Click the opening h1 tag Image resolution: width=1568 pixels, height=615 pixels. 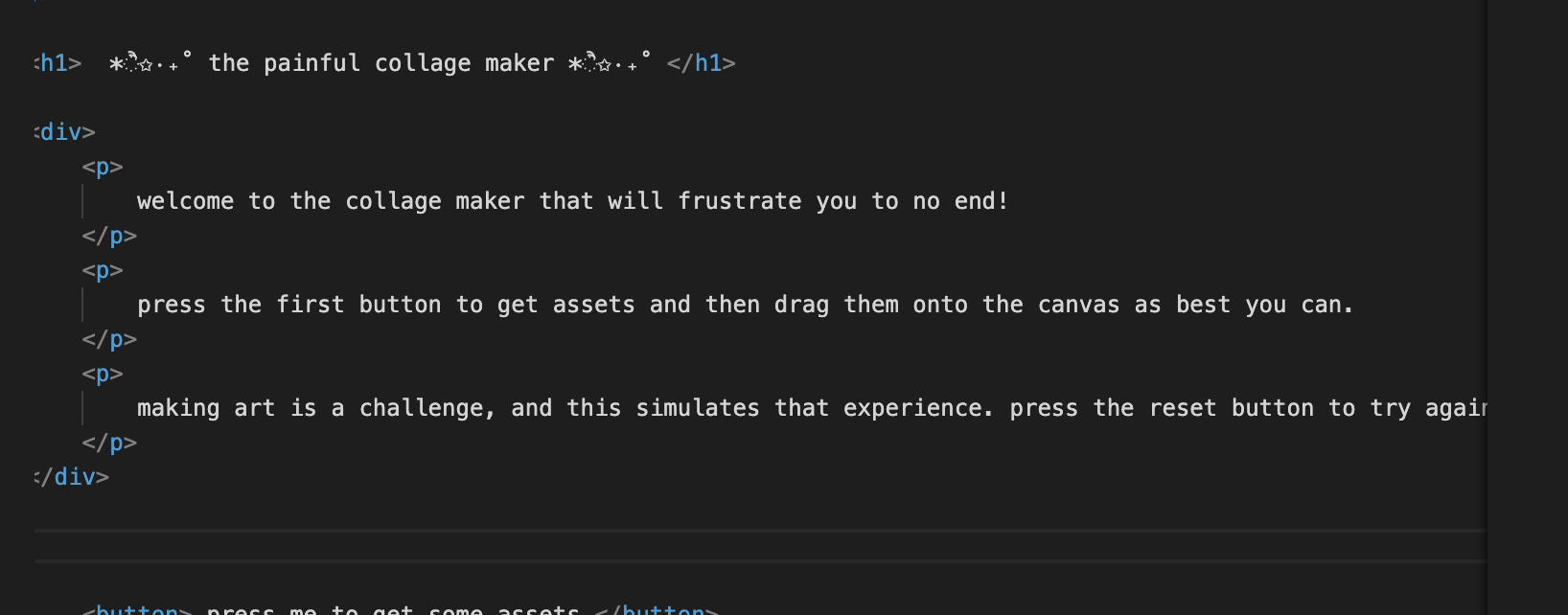click(58, 63)
